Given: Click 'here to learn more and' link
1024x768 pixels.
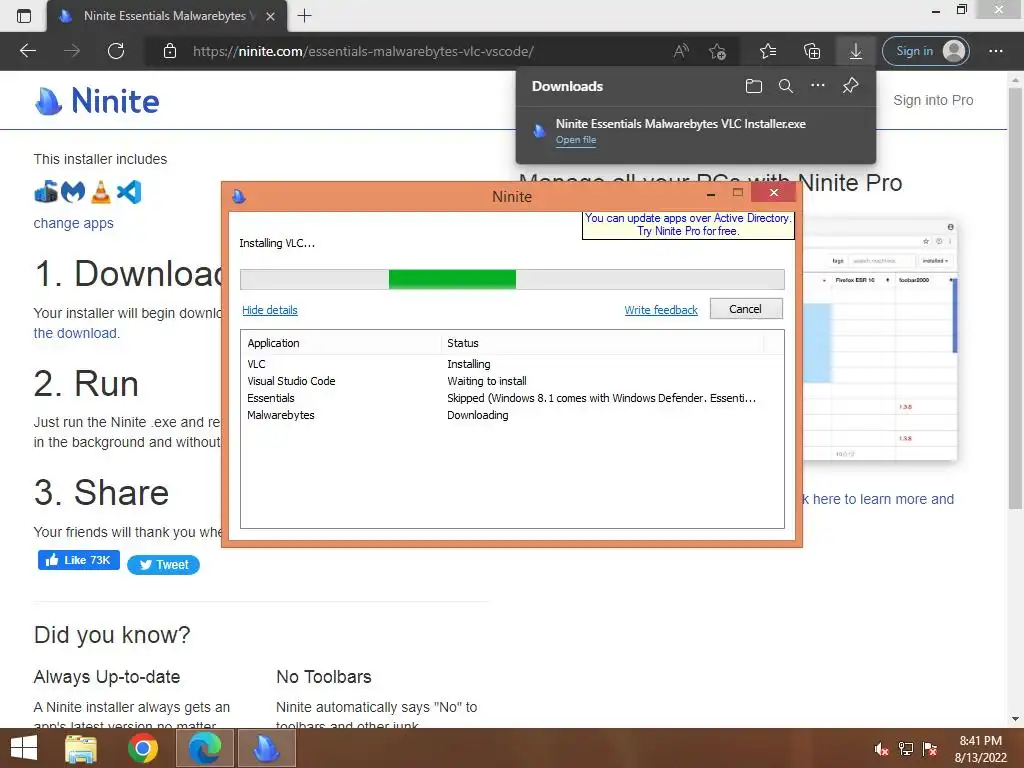Looking at the screenshot, I should [x=882, y=499].
